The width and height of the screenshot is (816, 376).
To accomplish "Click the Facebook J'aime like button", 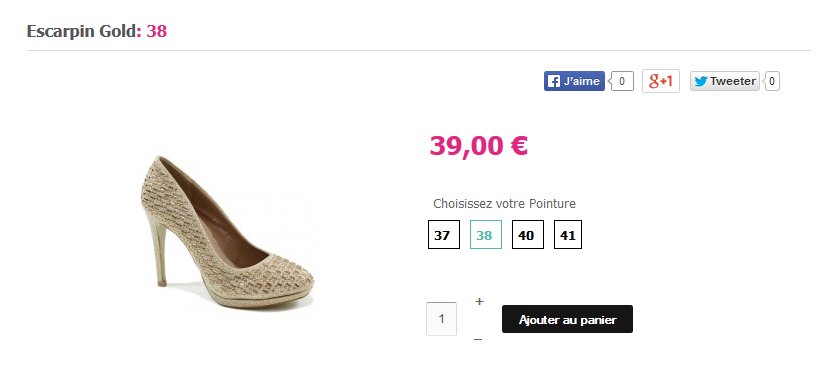I will click(x=575, y=81).
